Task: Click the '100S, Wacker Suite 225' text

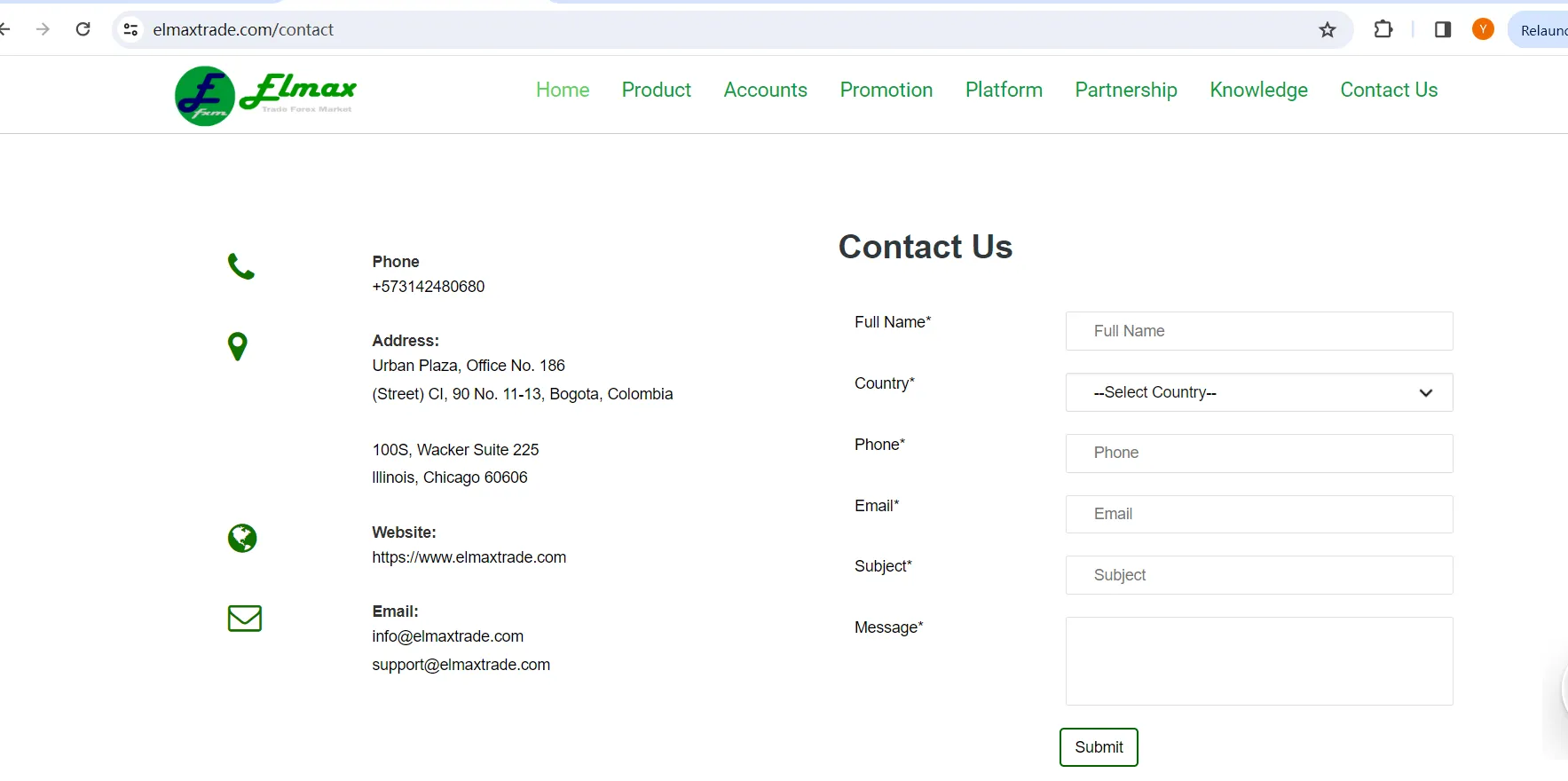Action: click(455, 450)
